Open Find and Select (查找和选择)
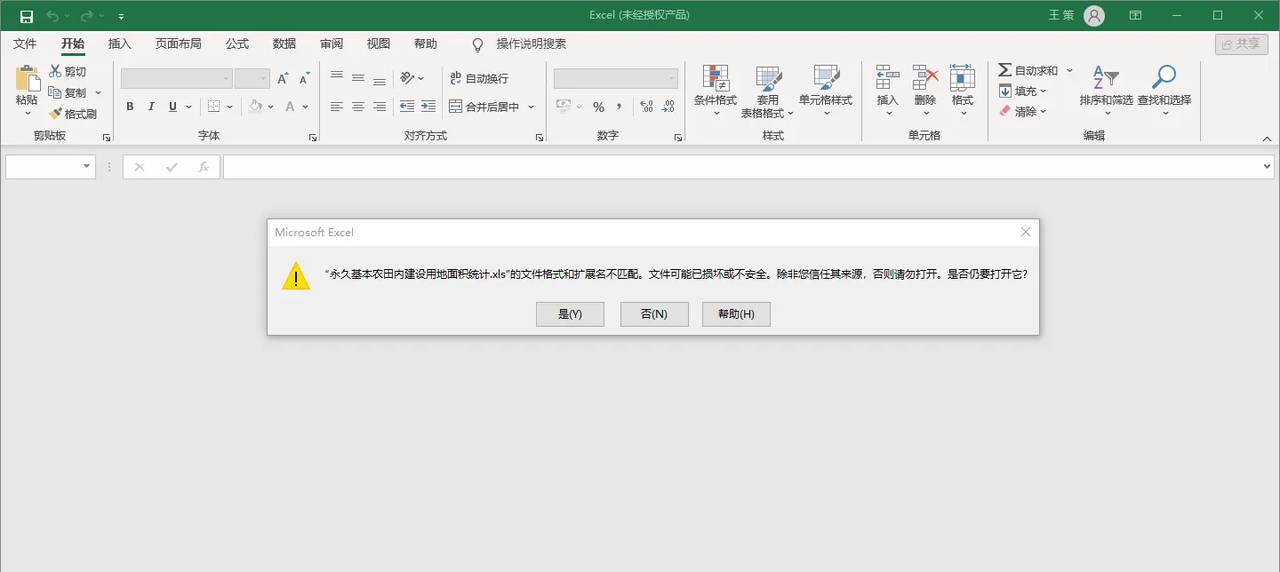The width and height of the screenshot is (1280, 572). (x=1164, y=90)
